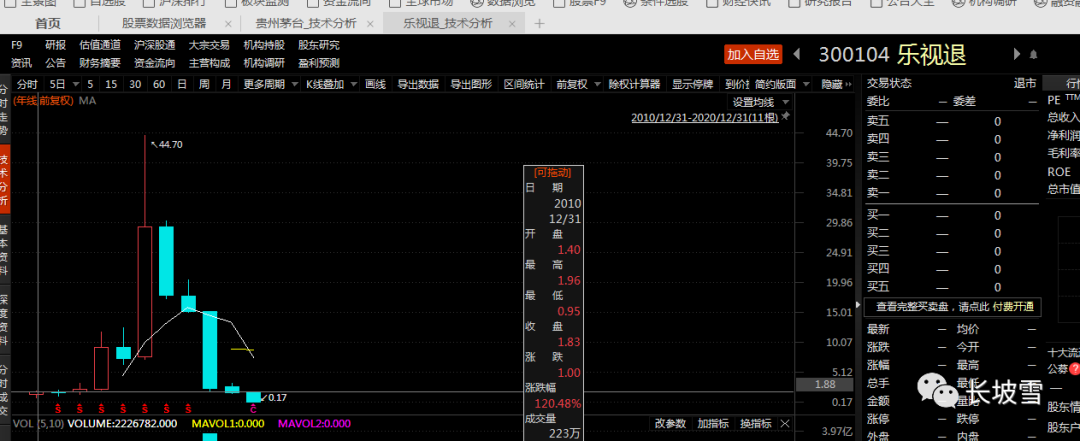1080x441 pixels.
Task: Click the 加指标 button
Action: [x=713, y=423]
